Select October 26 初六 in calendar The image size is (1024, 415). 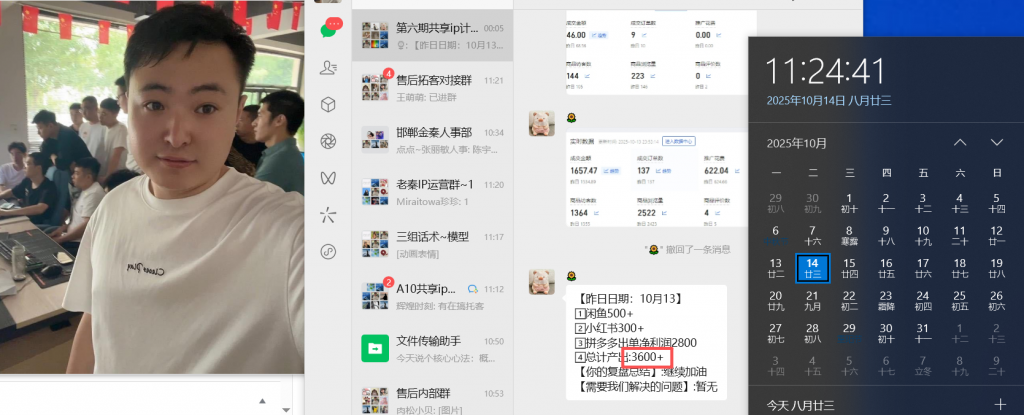coord(996,301)
